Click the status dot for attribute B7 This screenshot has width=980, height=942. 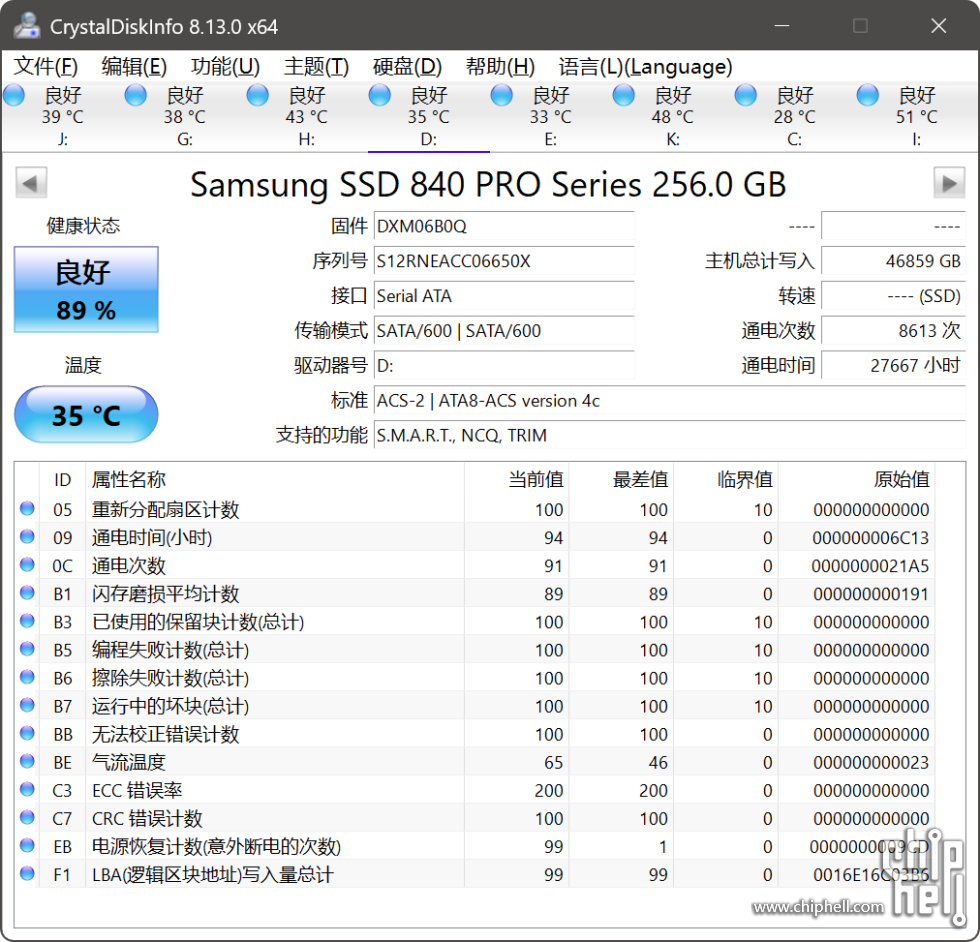[x=27, y=705]
